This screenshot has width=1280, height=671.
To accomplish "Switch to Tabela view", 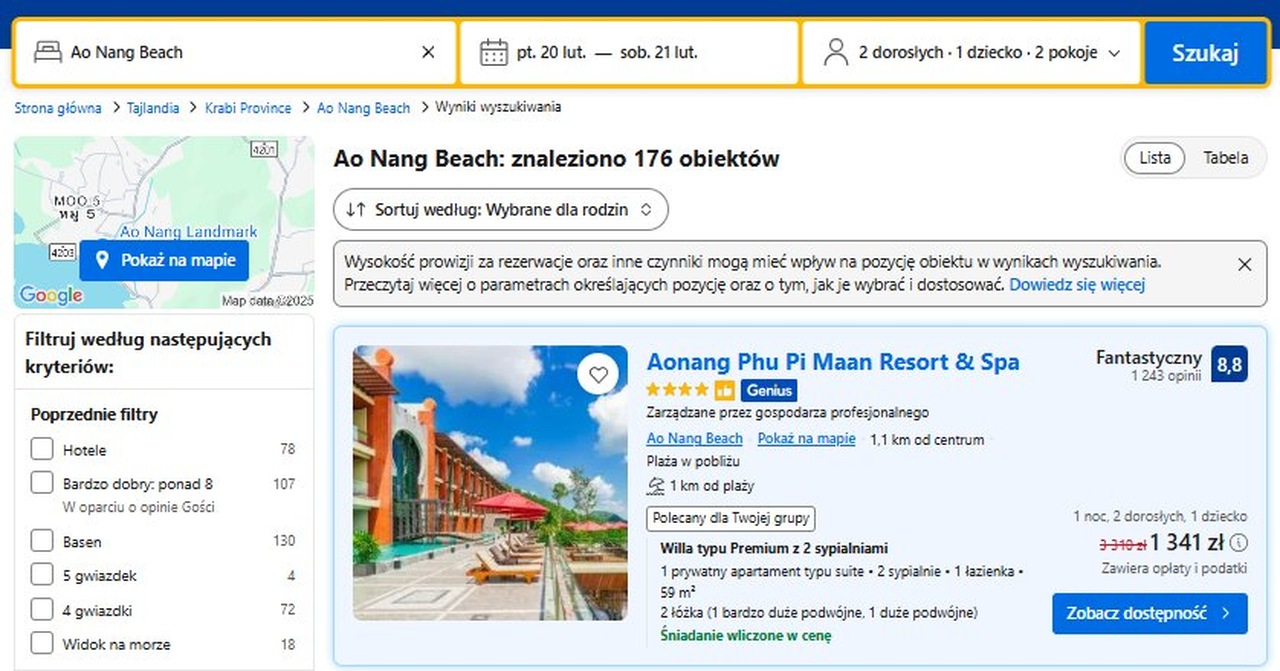I will (x=1225, y=158).
